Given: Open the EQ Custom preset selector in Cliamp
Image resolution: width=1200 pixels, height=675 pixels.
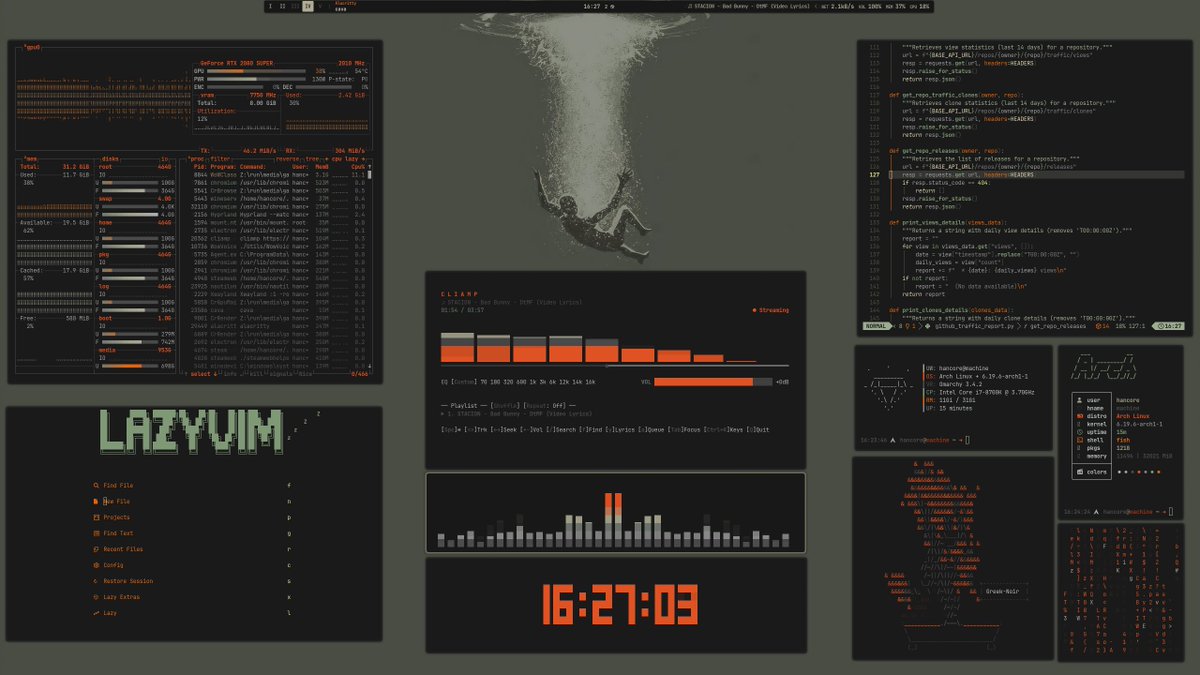Looking at the screenshot, I should click(463, 382).
